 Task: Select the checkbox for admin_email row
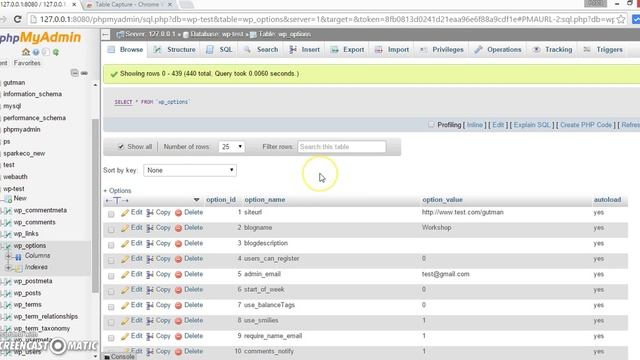[111, 276]
